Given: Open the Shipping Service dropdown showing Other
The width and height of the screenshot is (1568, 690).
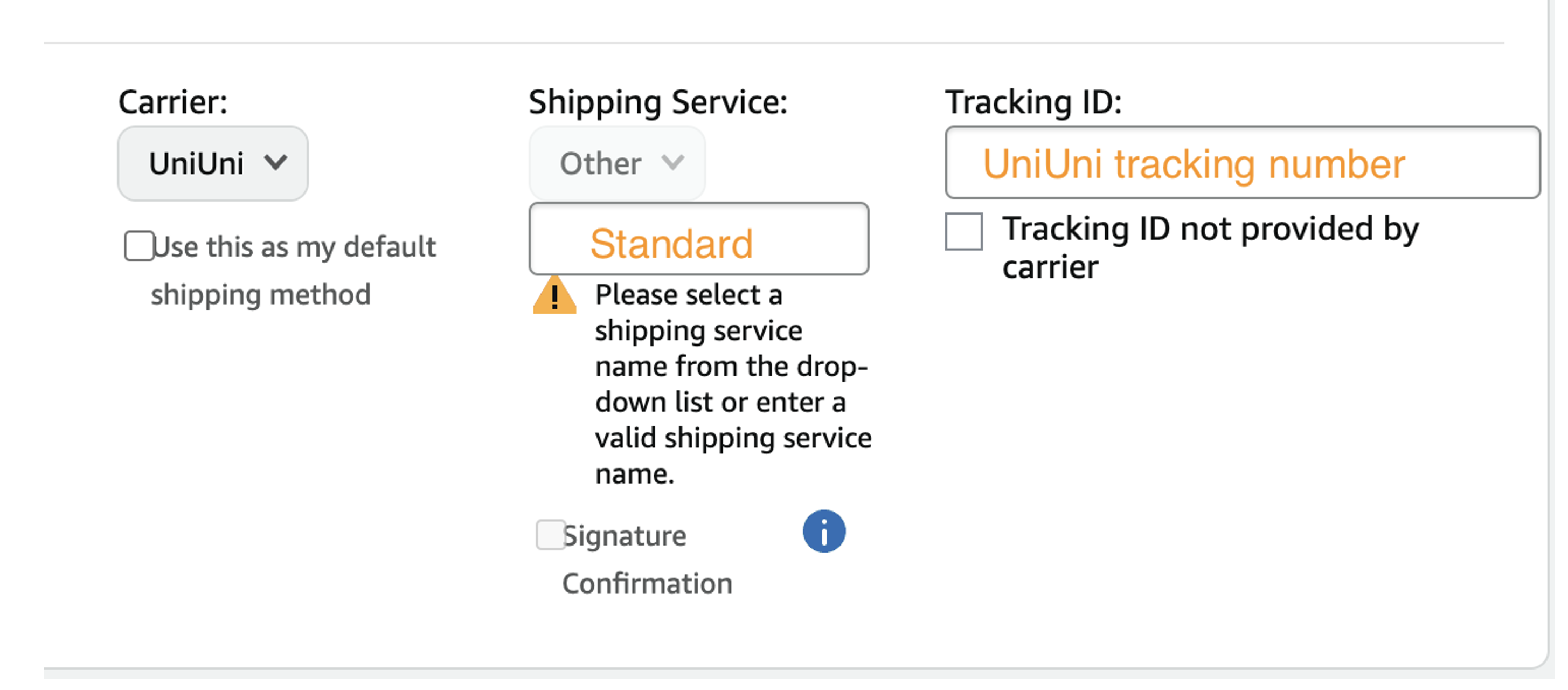Looking at the screenshot, I should [x=616, y=163].
